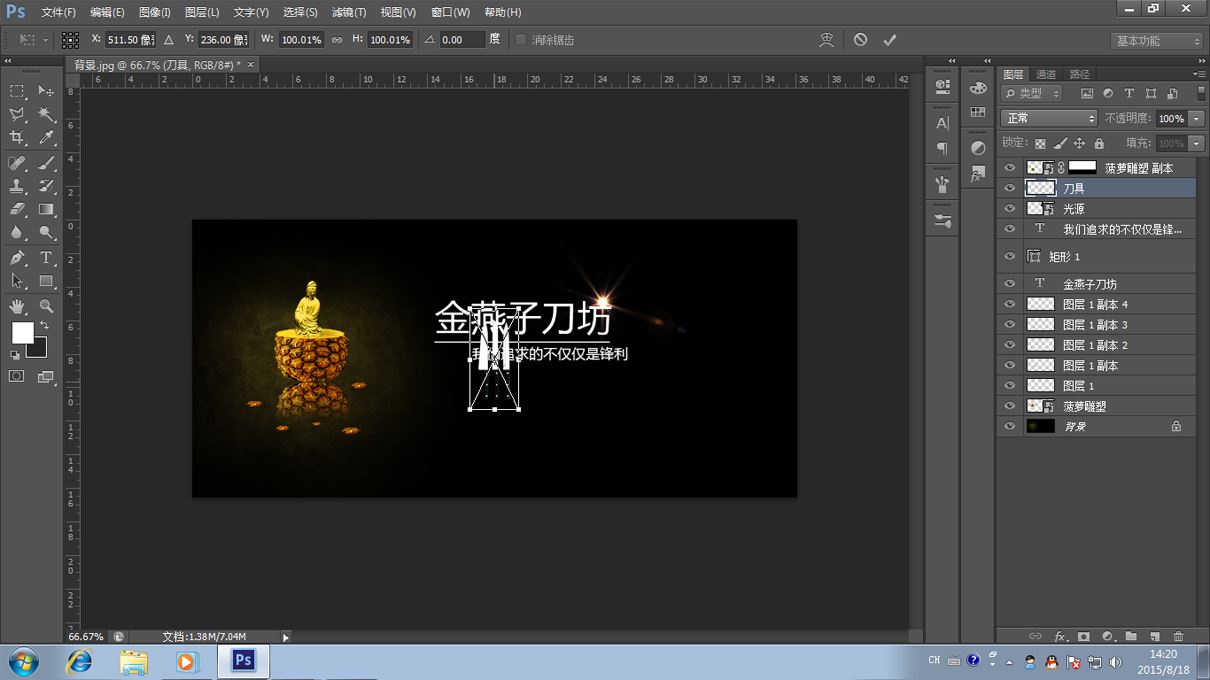This screenshot has height=680, width=1210.
Task: Open the 文件(F) menu
Action: (x=59, y=12)
